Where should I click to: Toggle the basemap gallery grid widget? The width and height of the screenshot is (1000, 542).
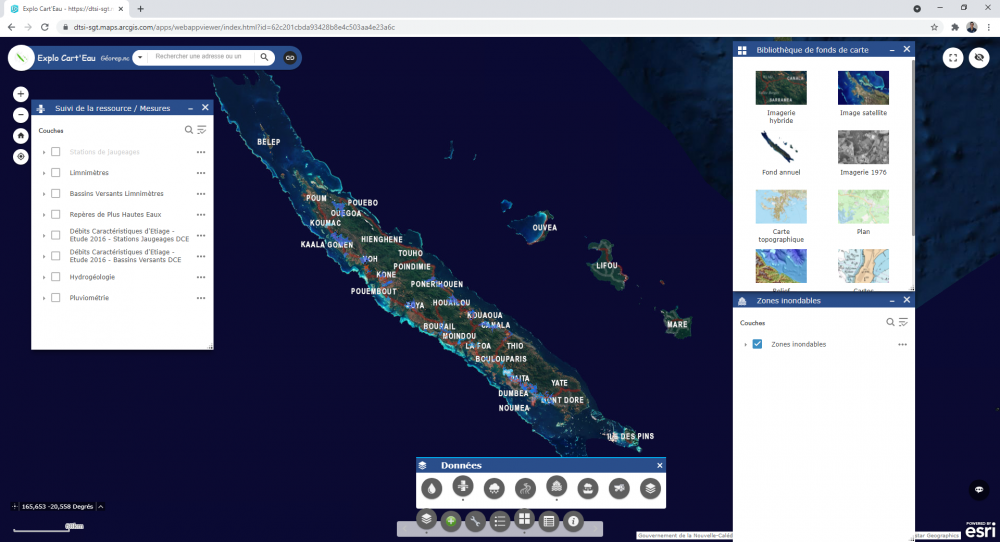coord(524,519)
